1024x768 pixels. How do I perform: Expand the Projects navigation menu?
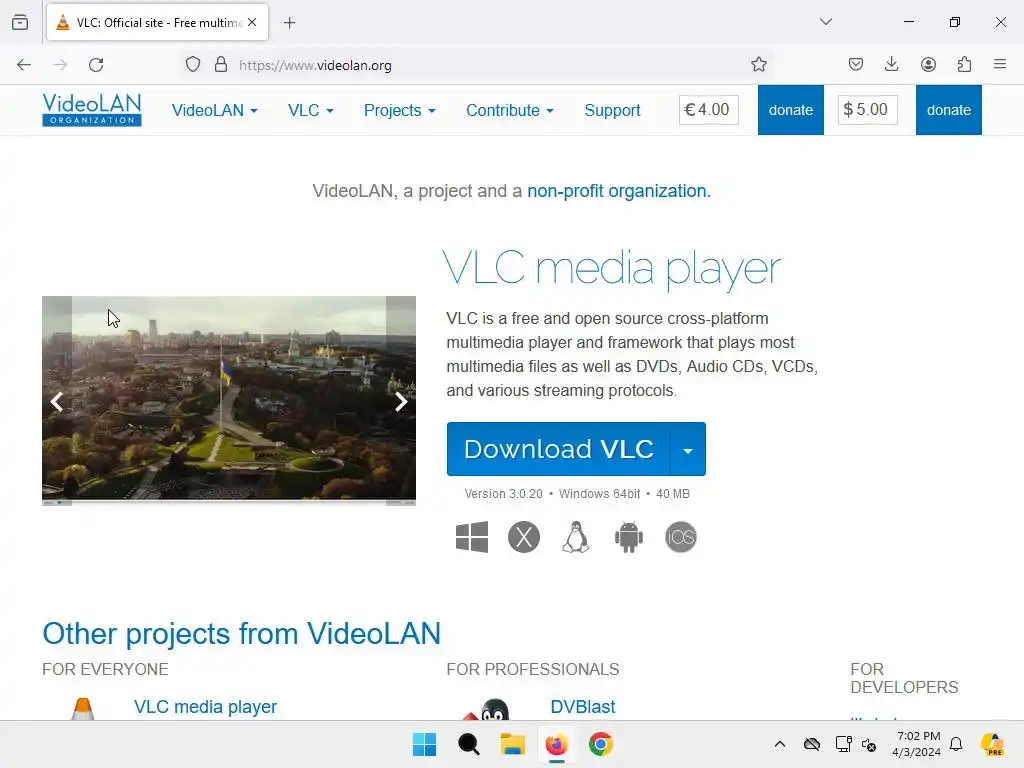coord(400,110)
